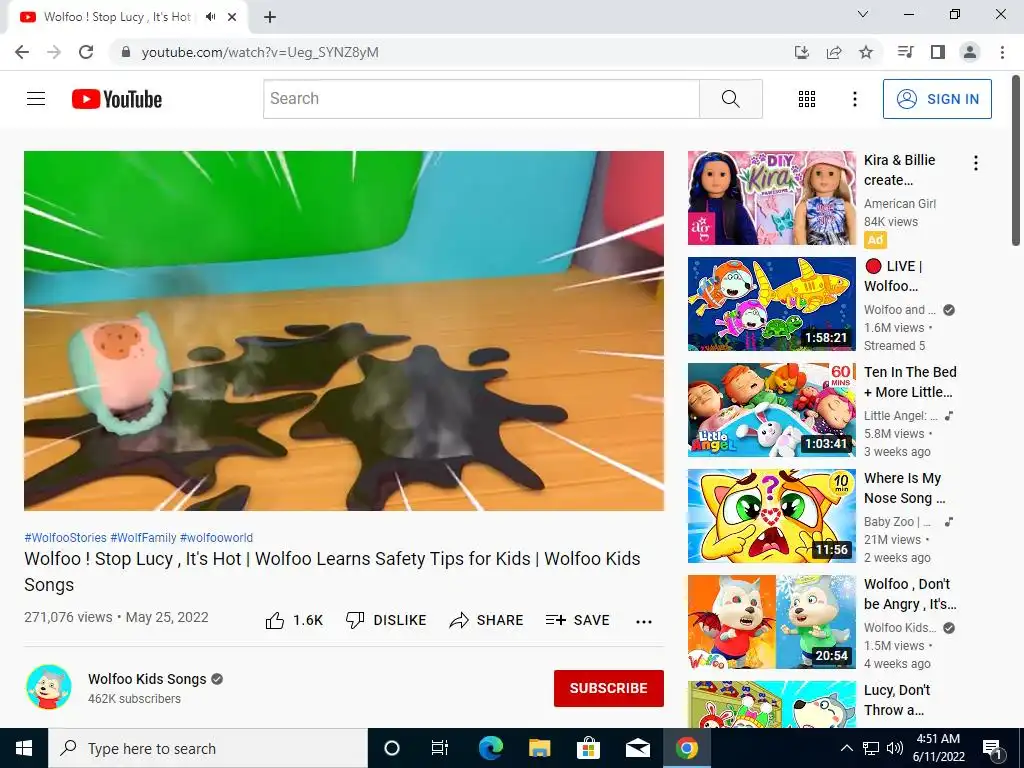Reload the YouTube page
This screenshot has height=768, width=1024.
(86, 52)
